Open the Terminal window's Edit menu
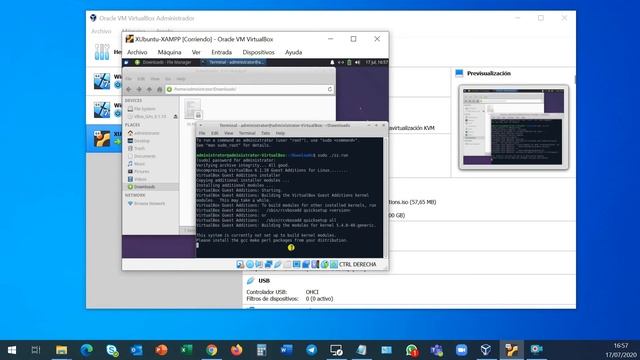Image resolution: width=640 pixels, height=360 pixels. click(x=215, y=133)
